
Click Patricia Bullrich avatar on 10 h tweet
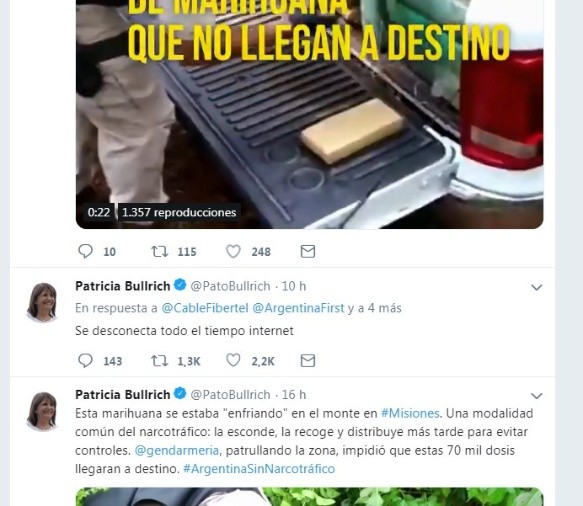tap(42, 302)
